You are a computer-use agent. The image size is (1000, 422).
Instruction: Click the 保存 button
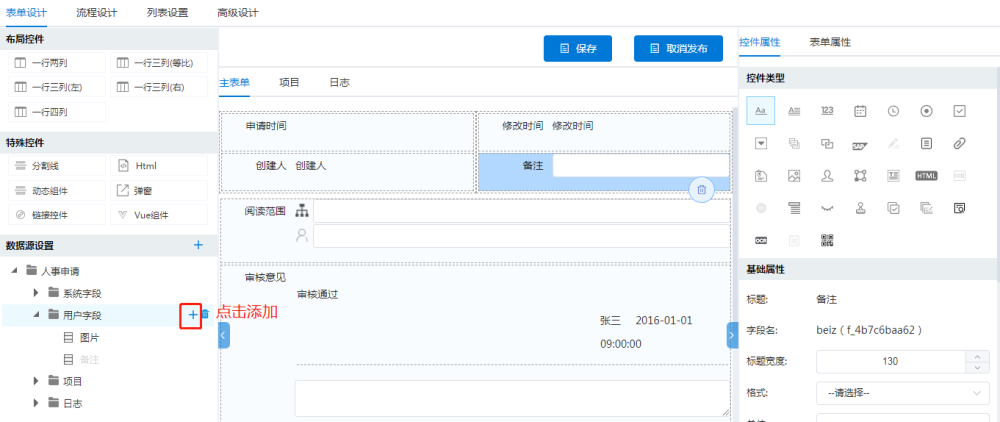tap(577, 48)
